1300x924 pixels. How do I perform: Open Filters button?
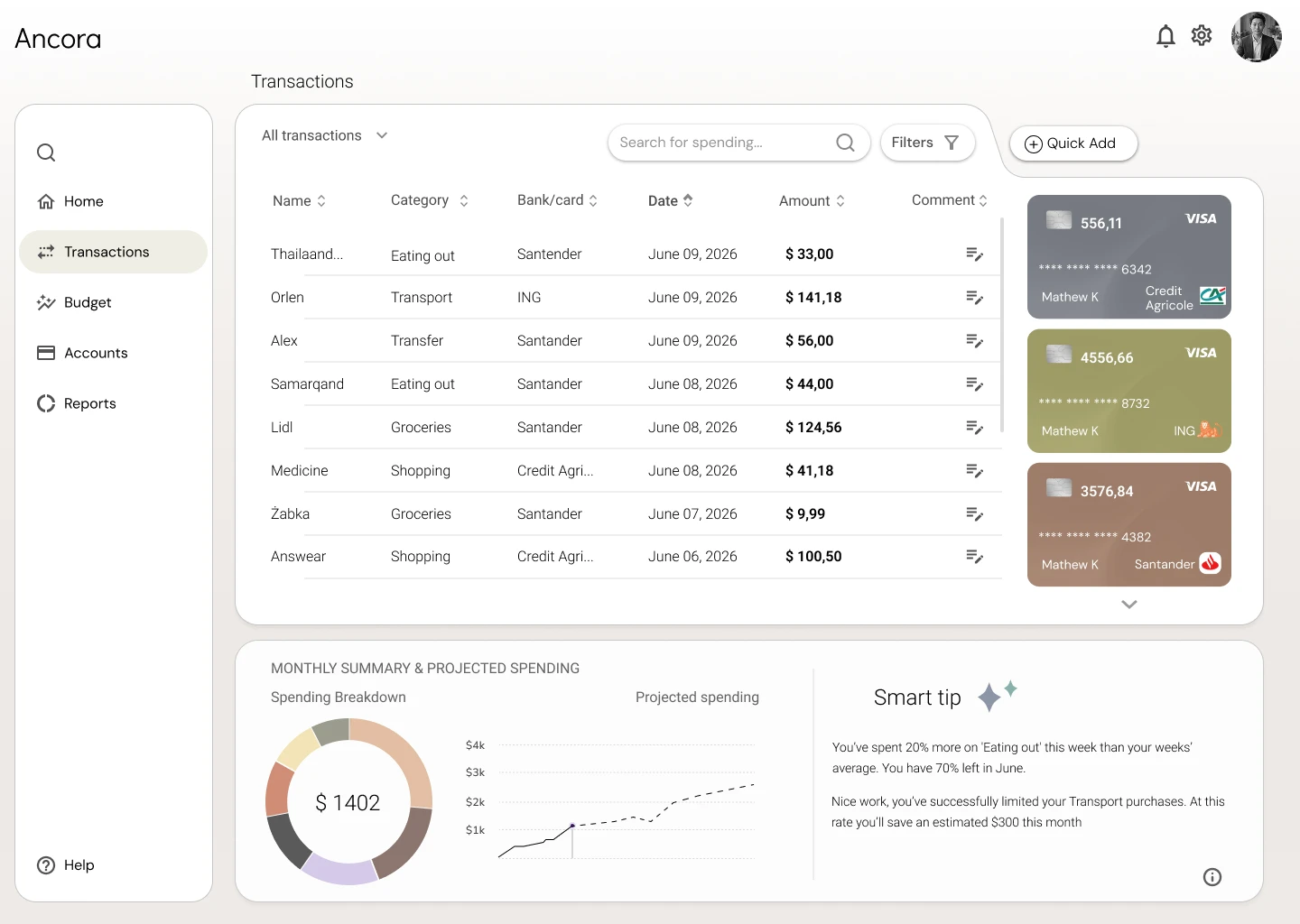click(x=927, y=143)
